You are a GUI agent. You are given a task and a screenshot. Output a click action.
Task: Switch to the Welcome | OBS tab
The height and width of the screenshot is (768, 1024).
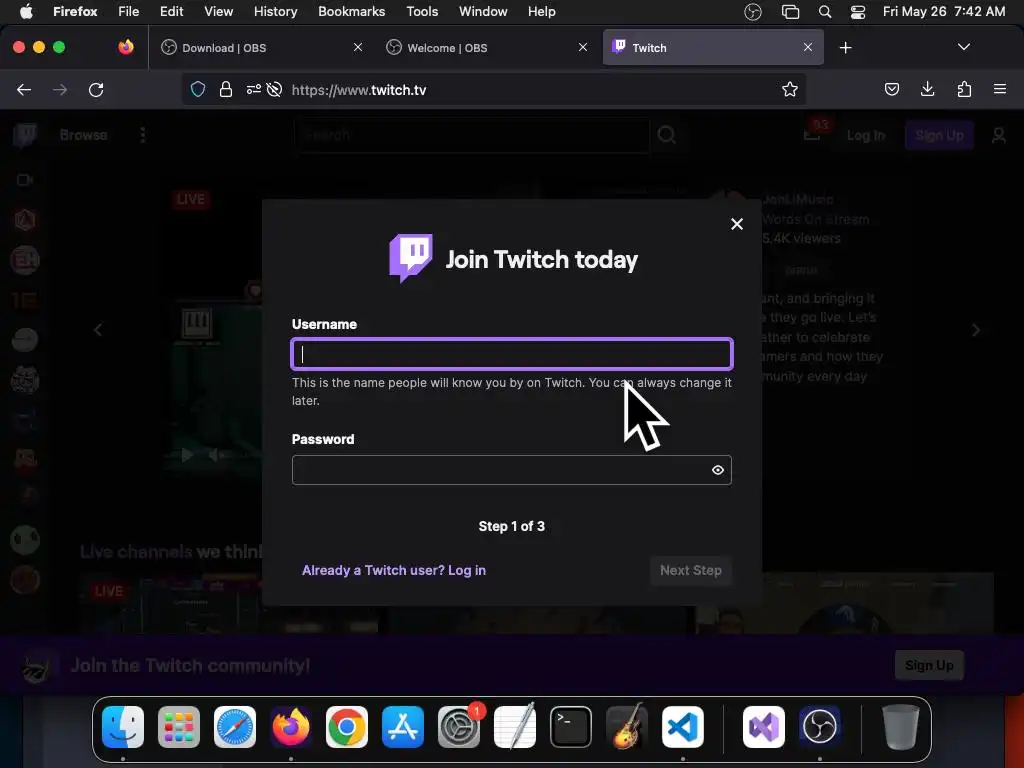tap(487, 48)
